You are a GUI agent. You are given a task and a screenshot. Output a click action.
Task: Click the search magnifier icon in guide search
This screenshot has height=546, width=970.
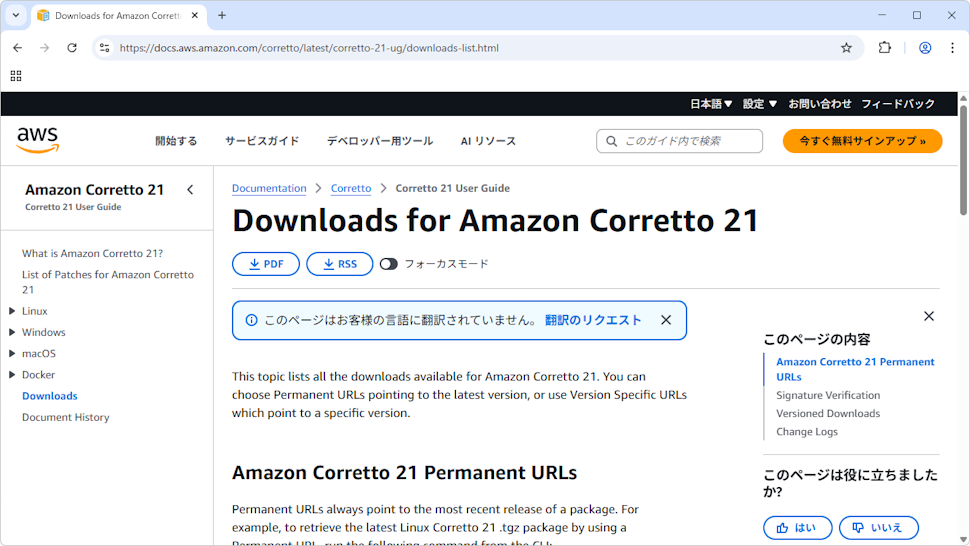611,141
